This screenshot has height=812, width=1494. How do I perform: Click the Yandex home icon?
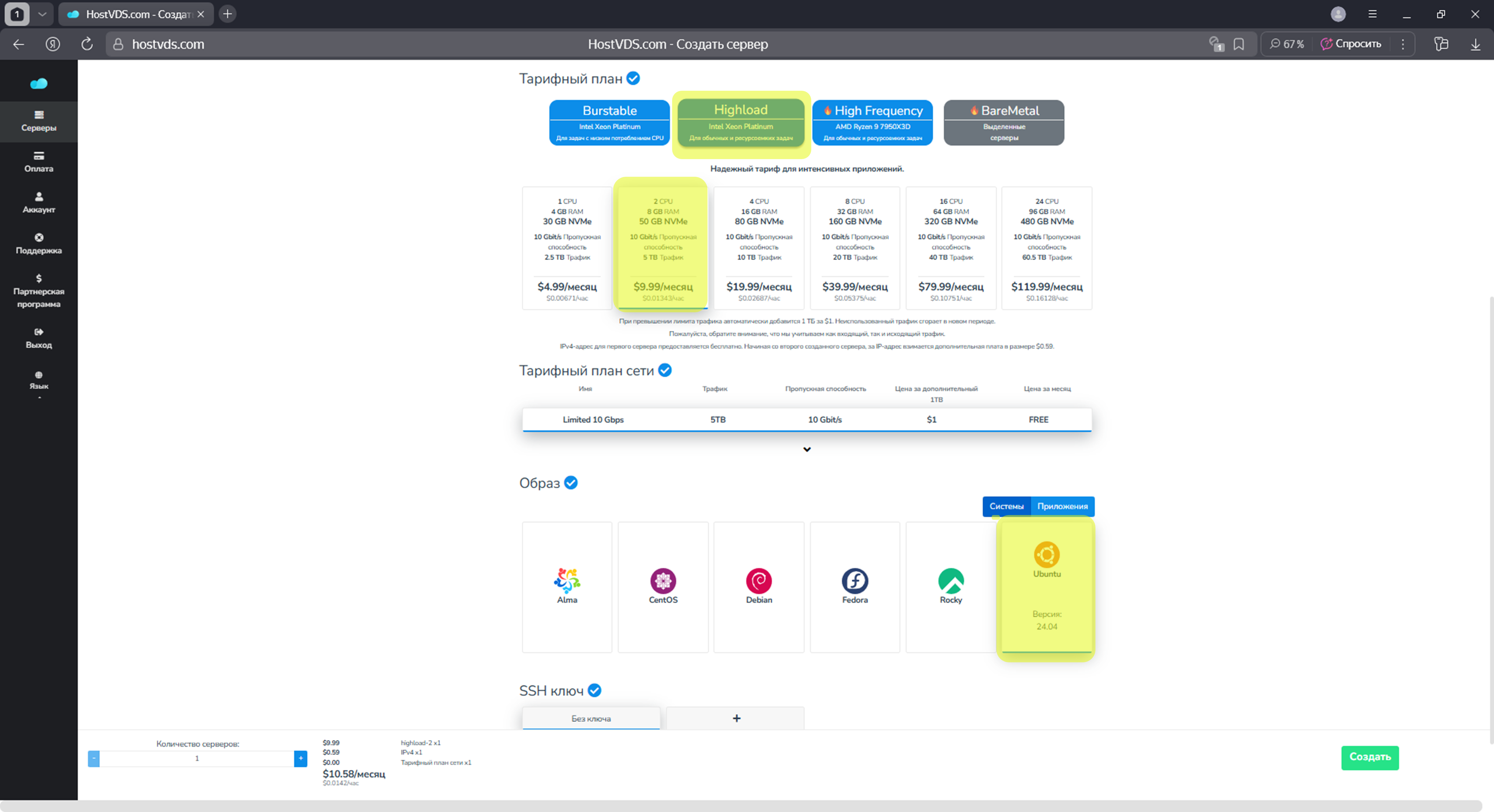(53, 44)
